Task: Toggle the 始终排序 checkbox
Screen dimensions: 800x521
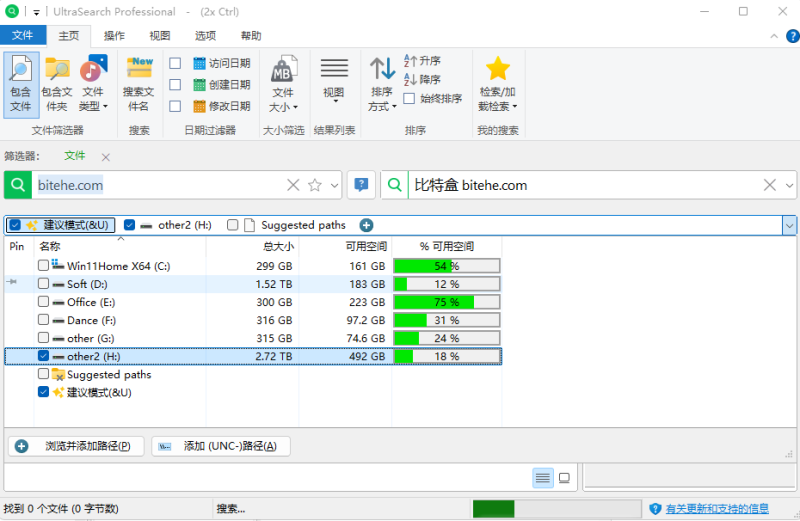Action: (409, 98)
